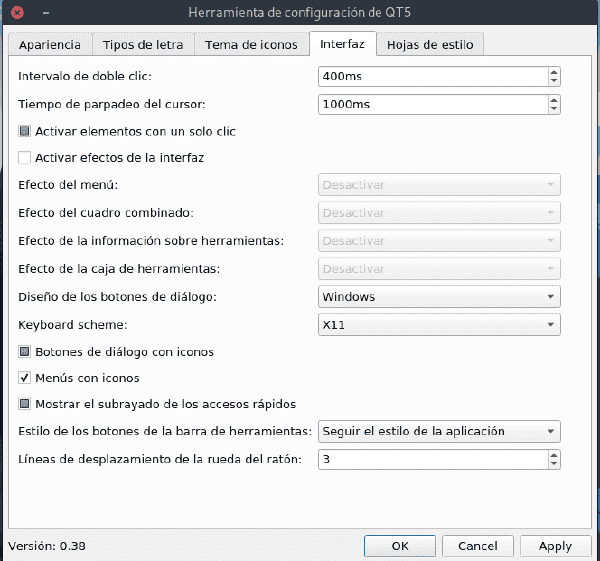Viewport: 600px width, 561px height.
Task: Expand the Diseño de los botones de diálogo combo
Action: [439, 297]
